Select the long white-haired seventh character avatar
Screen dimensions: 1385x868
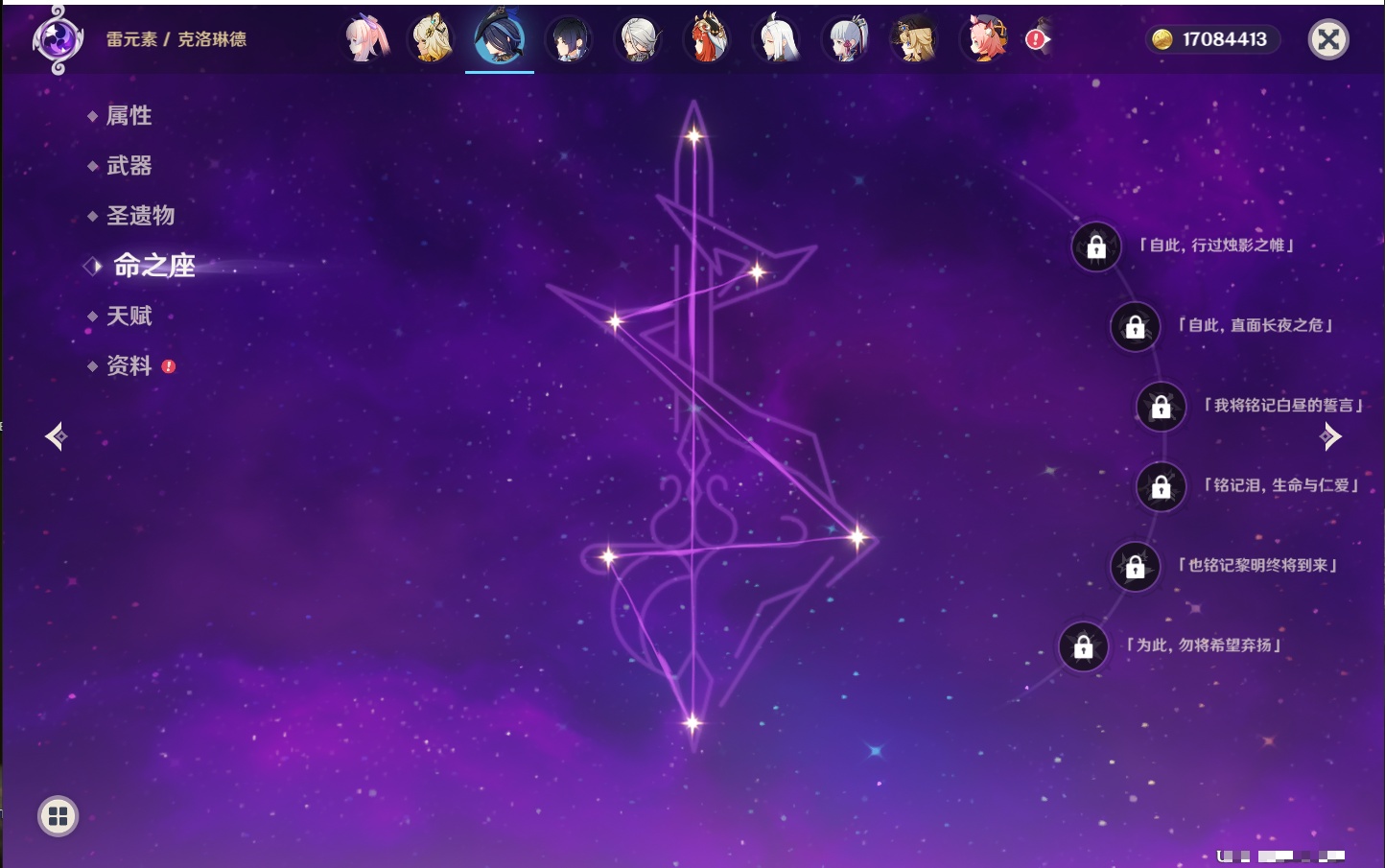tap(777, 39)
